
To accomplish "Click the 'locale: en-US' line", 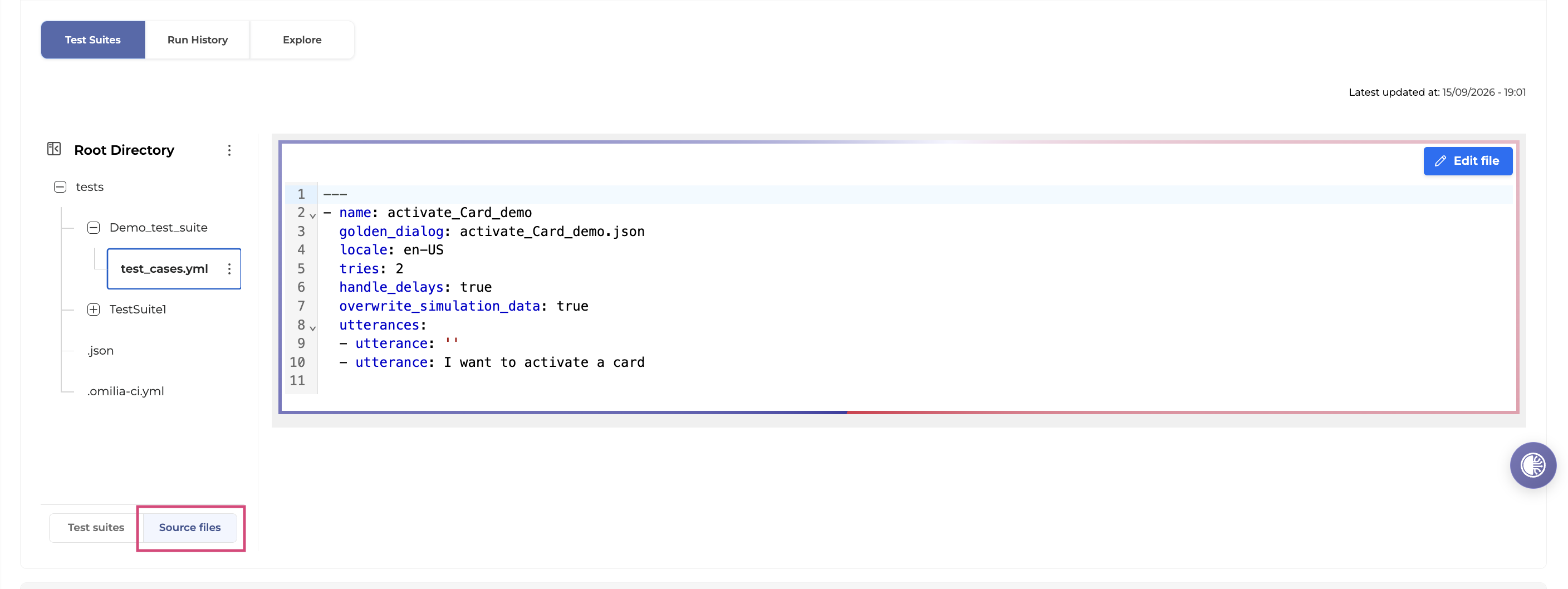I will click(391, 250).
